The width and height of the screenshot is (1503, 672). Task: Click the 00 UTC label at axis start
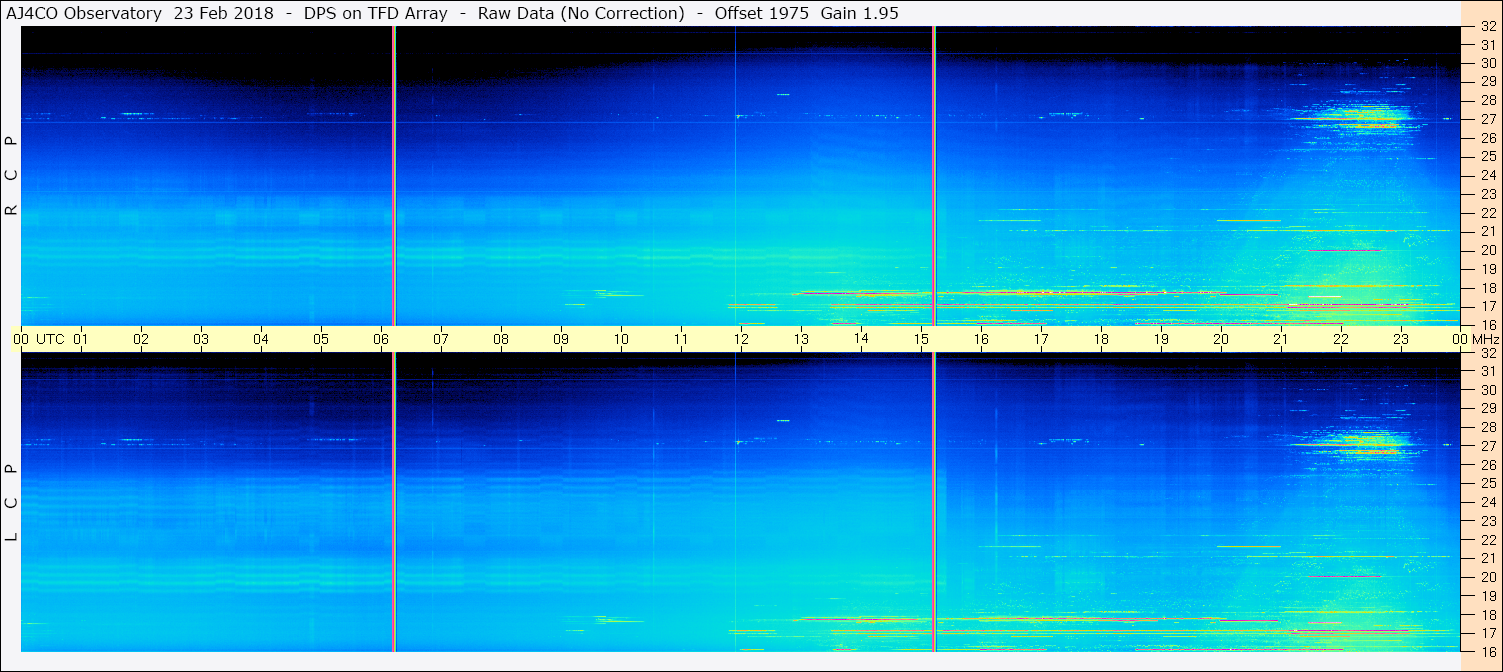(39, 339)
